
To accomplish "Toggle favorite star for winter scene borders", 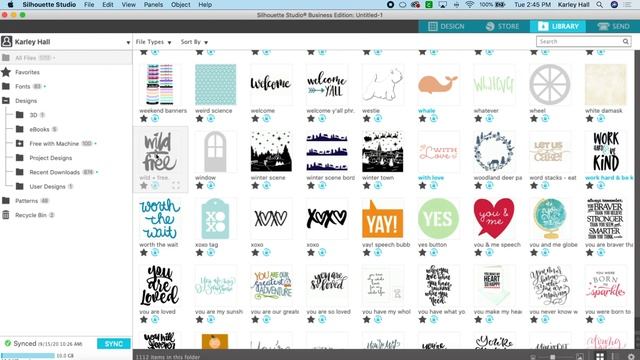I will (x=311, y=185).
